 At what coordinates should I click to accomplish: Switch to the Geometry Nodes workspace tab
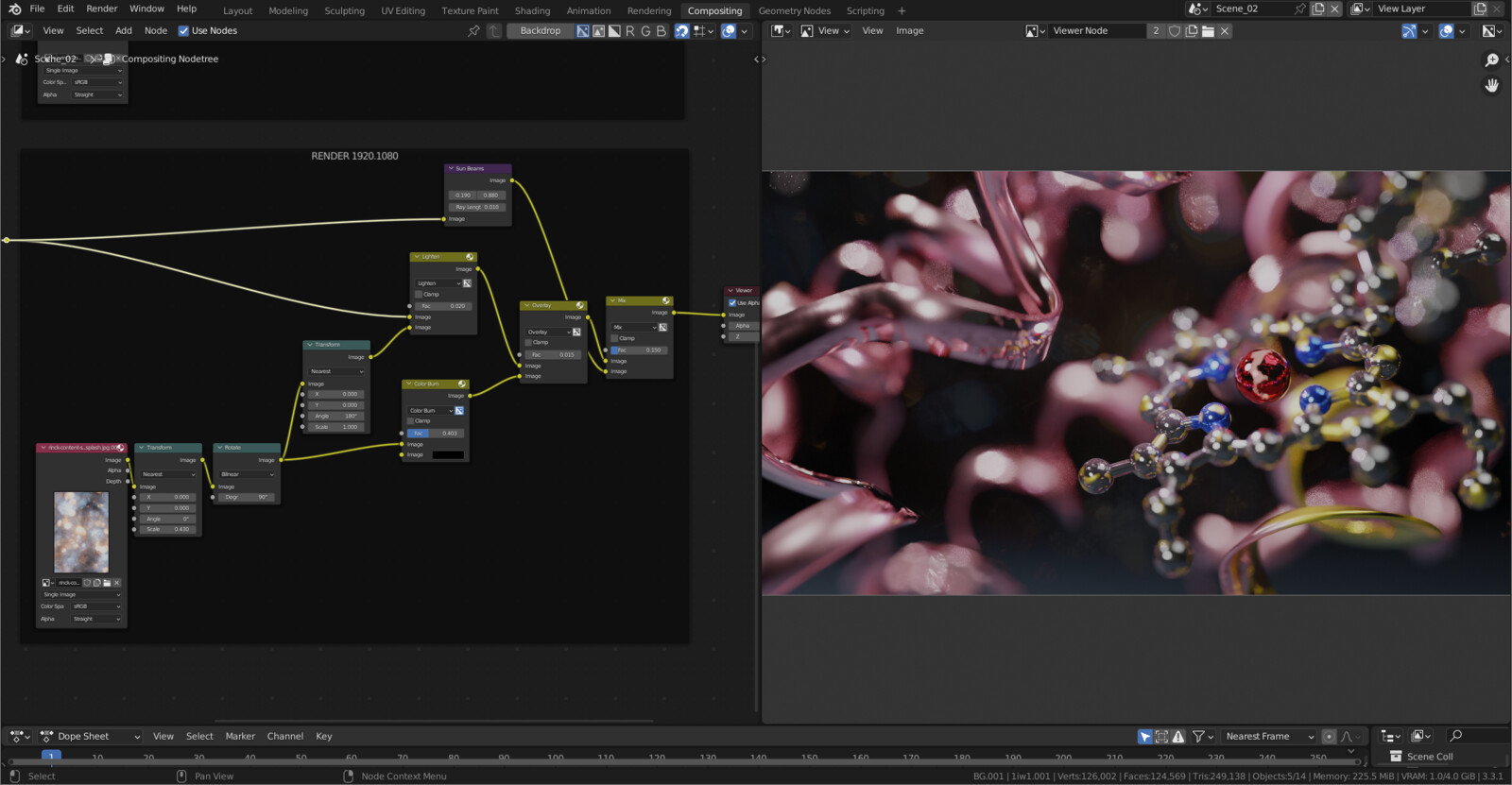794,10
